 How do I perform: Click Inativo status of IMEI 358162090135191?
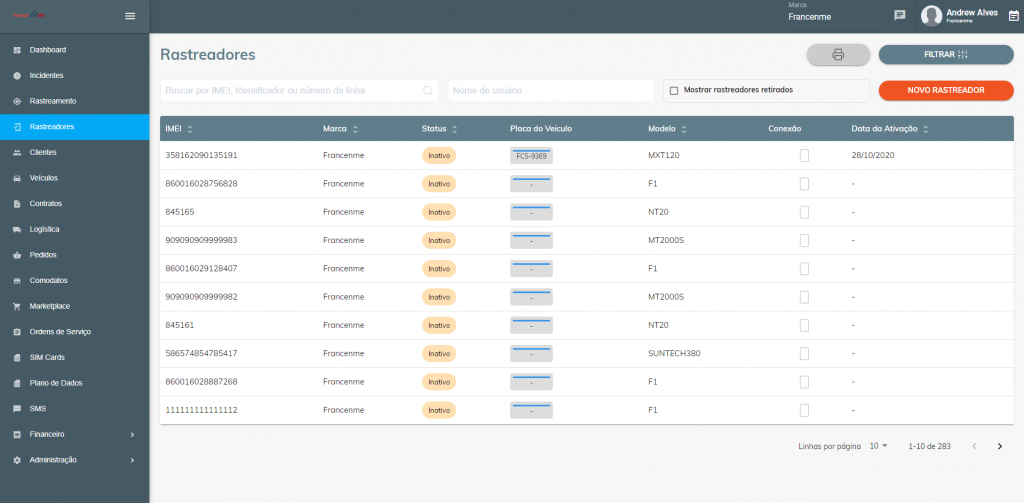439,155
